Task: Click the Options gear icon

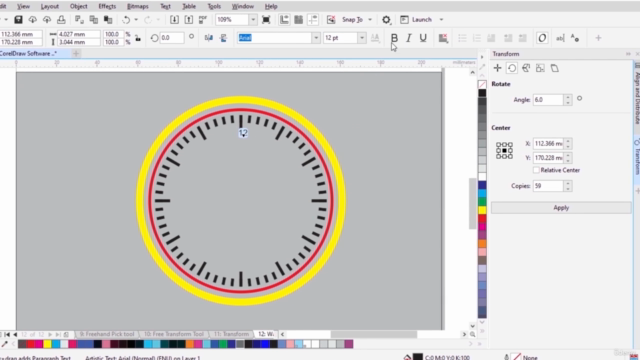Action: (x=386, y=20)
